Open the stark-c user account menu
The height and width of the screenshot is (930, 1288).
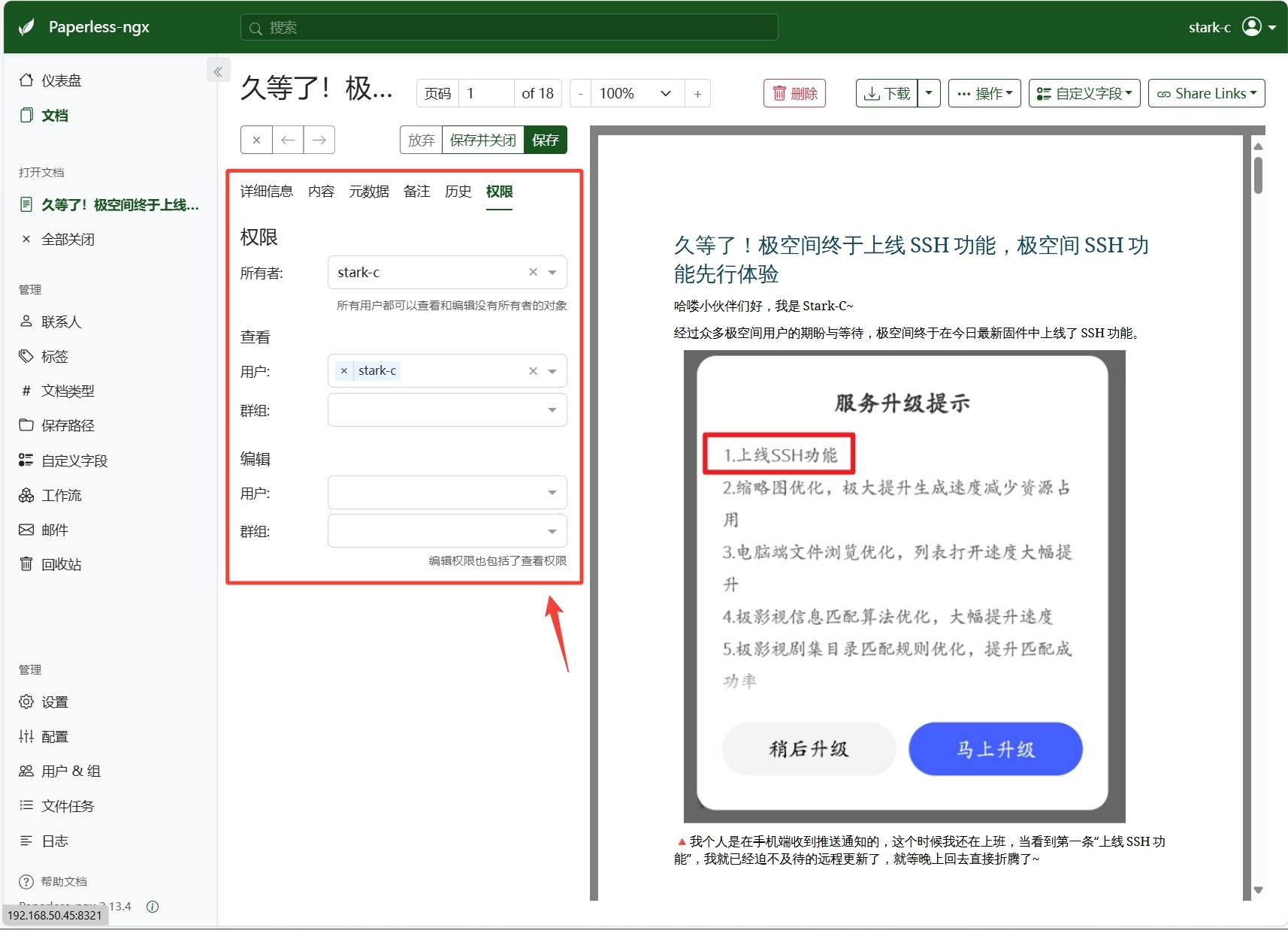[x=1232, y=27]
